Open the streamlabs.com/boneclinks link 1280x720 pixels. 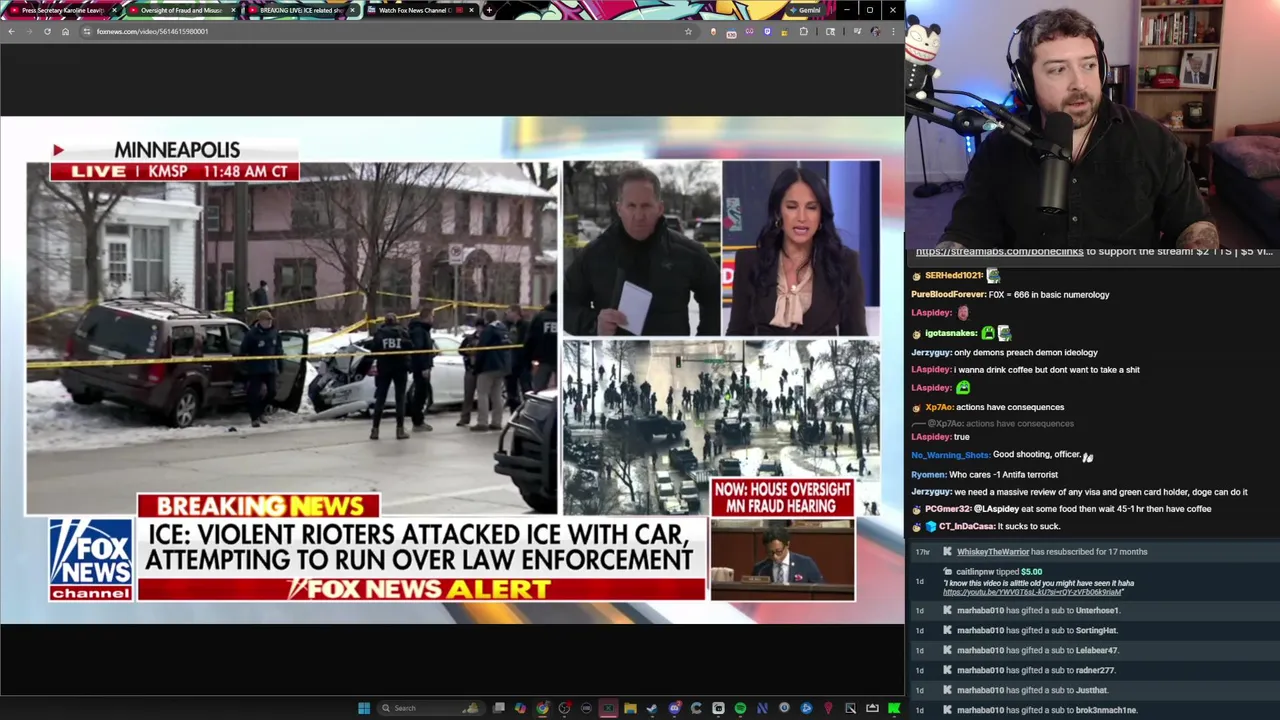[999, 252]
